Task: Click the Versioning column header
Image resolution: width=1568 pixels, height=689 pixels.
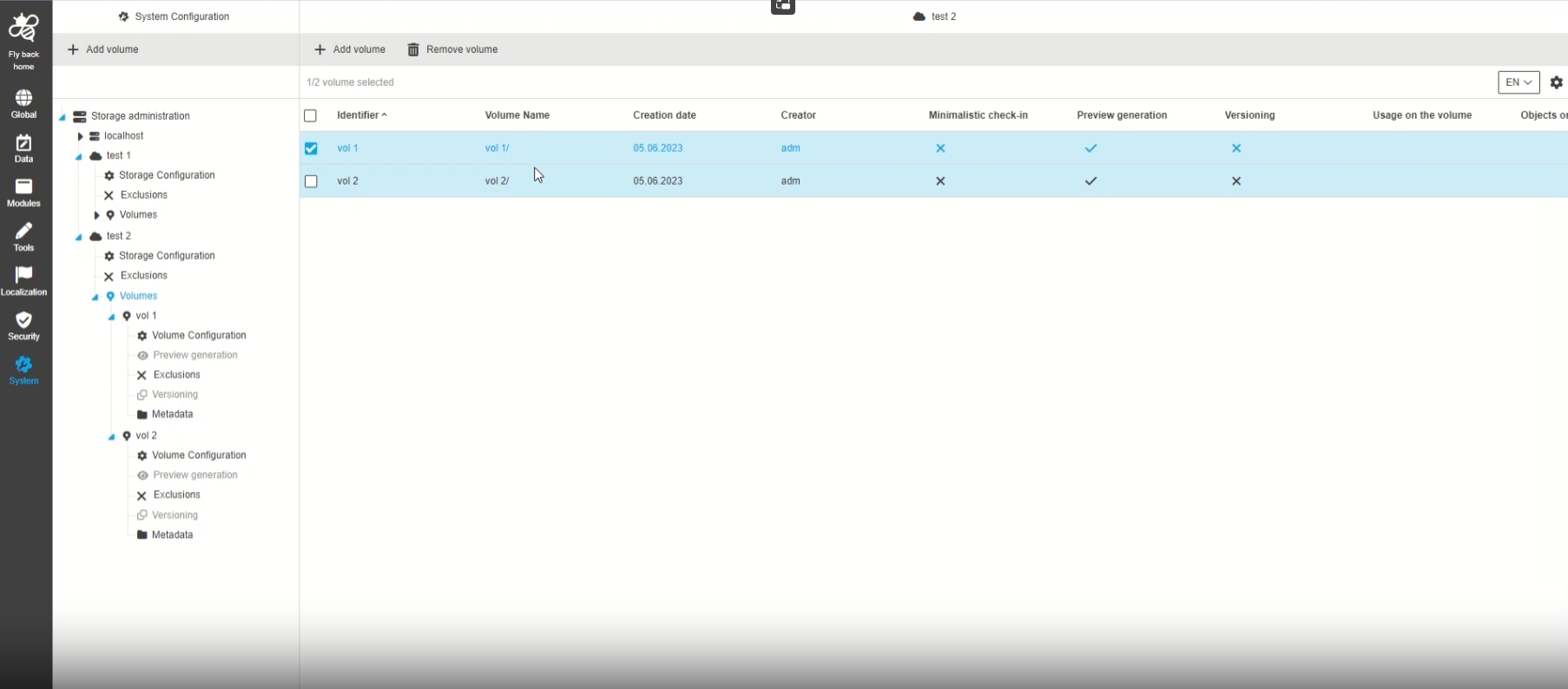Action: tap(1249, 115)
